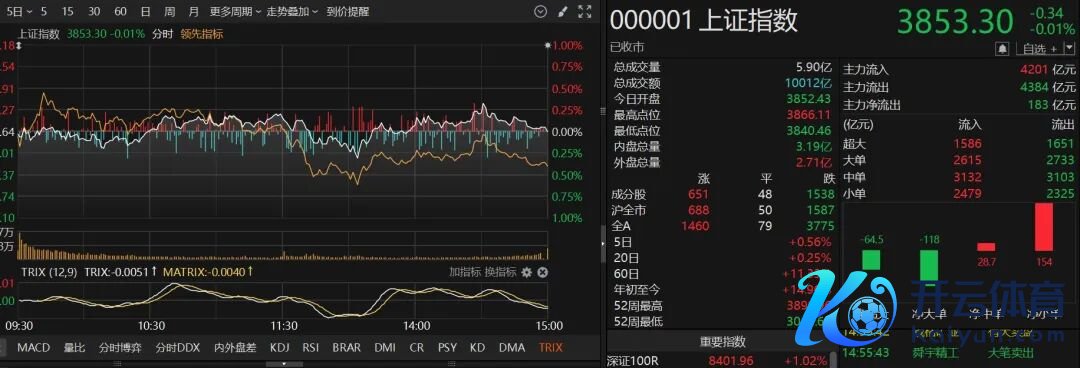Screen dimensions: 1080x368
Task: Open the 自选 dropdown arrow
Action: coord(1069,48)
